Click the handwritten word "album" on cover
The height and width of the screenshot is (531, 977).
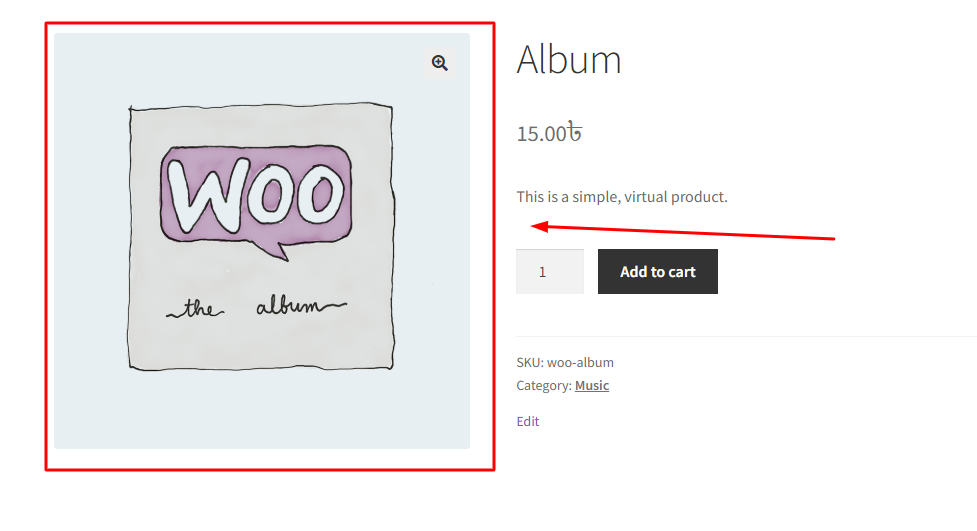coord(292,307)
